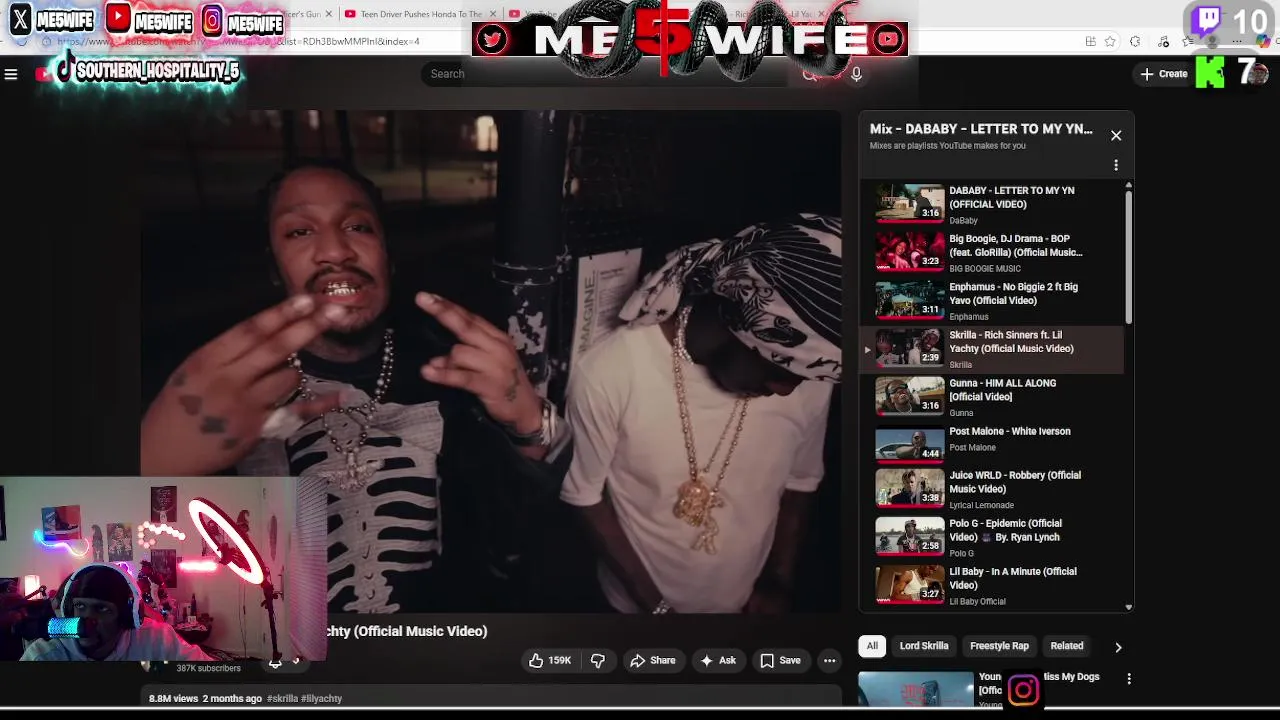1280x720 pixels.
Task: Click the '8.8M views 2 months ago' text
Action: (205, 699)
